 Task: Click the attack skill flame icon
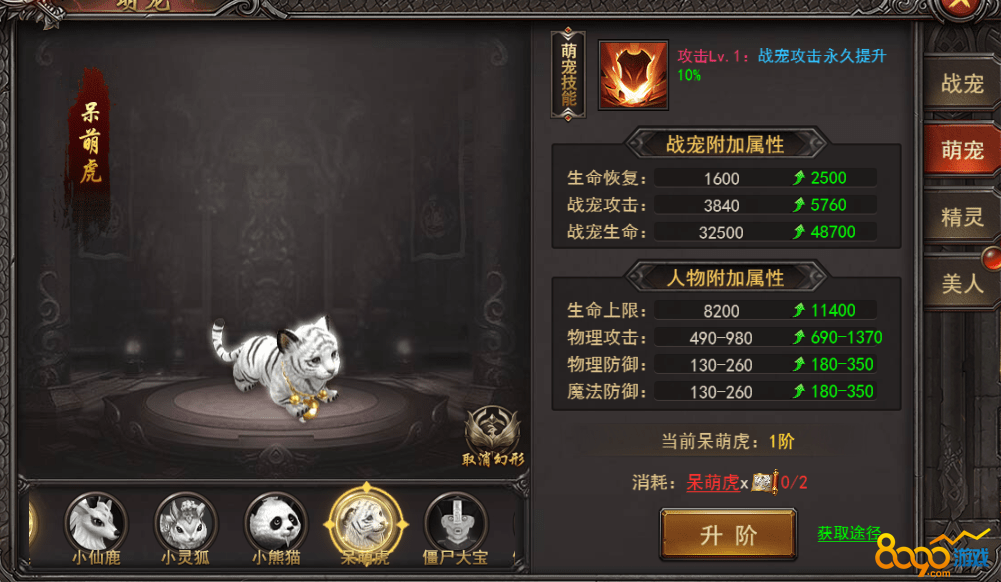633,75
